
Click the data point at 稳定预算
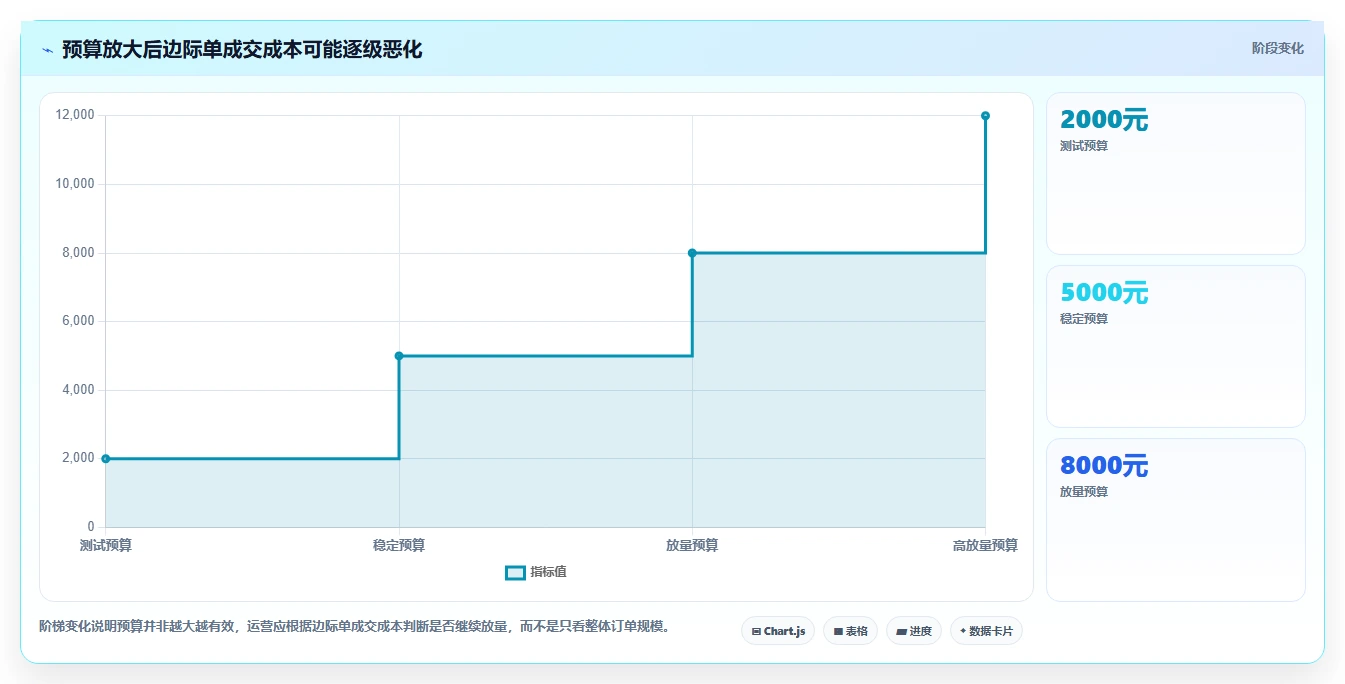click(x=399, y=356)
